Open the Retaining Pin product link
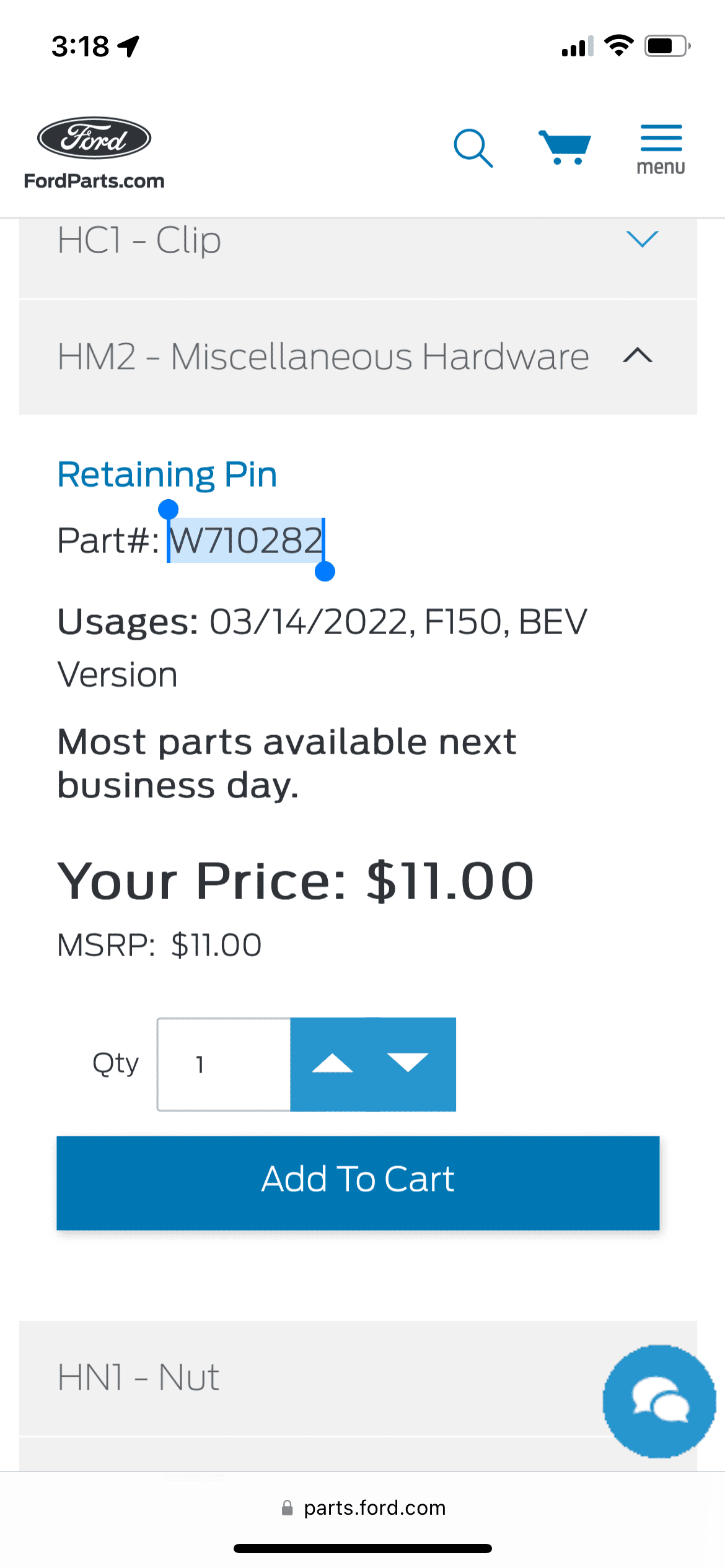Screen dimensions: 725x1568 167,475
